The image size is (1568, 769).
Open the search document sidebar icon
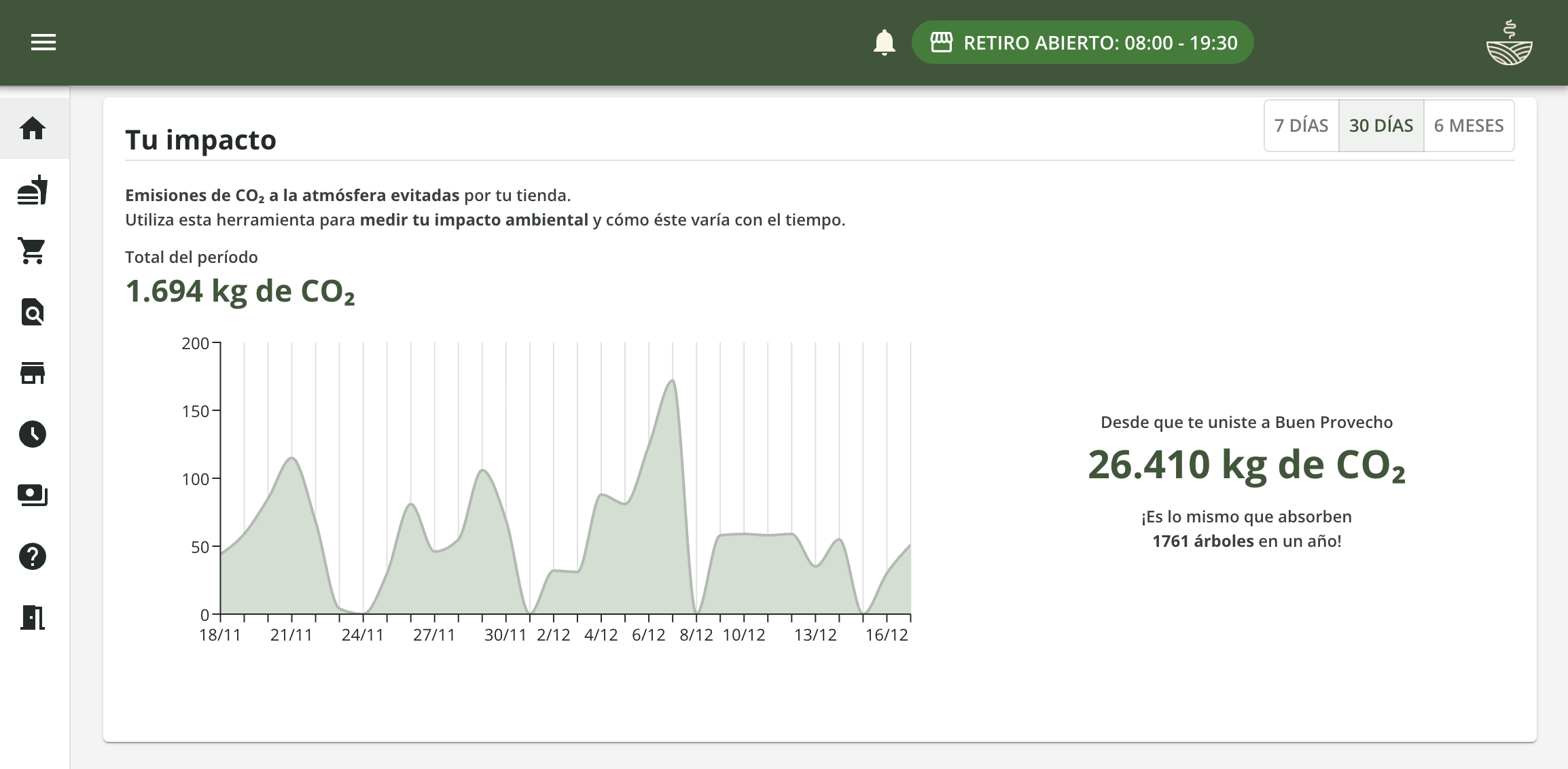click(x=33, y=312)
